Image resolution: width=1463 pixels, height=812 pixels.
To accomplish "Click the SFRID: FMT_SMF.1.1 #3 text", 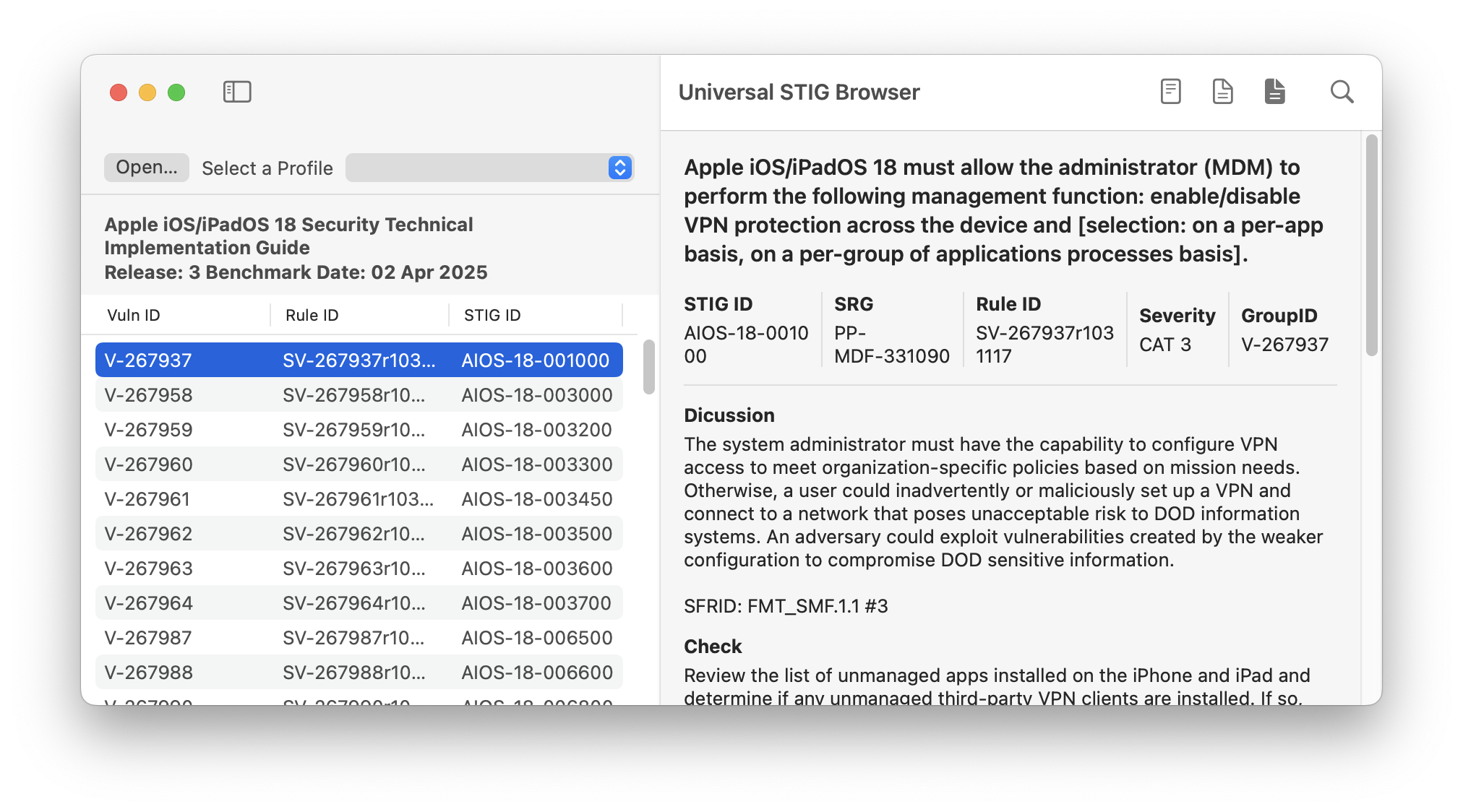I will 786,606.
